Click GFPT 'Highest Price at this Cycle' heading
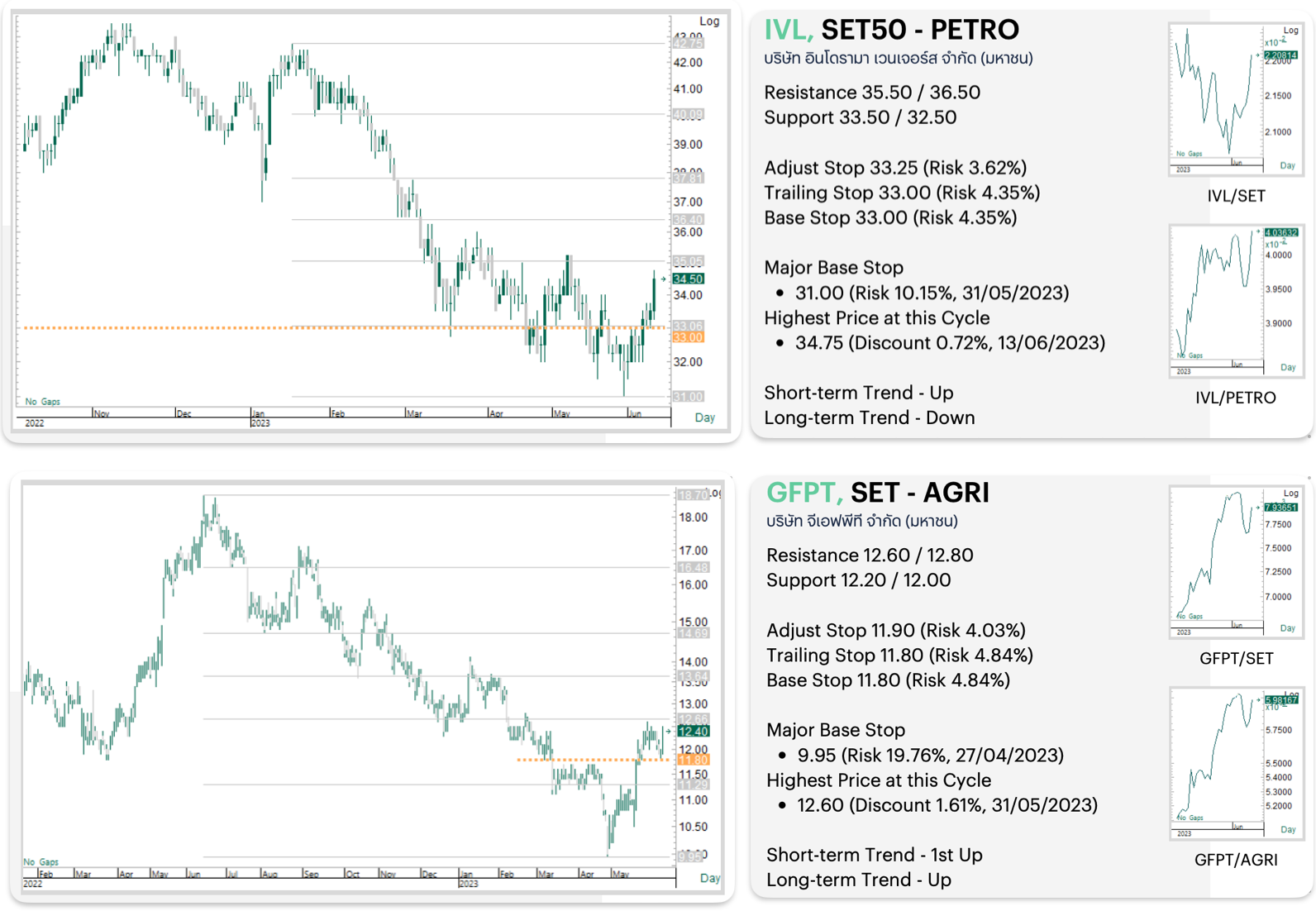This screenshot has height=911, width=1316. click(879, 780)
